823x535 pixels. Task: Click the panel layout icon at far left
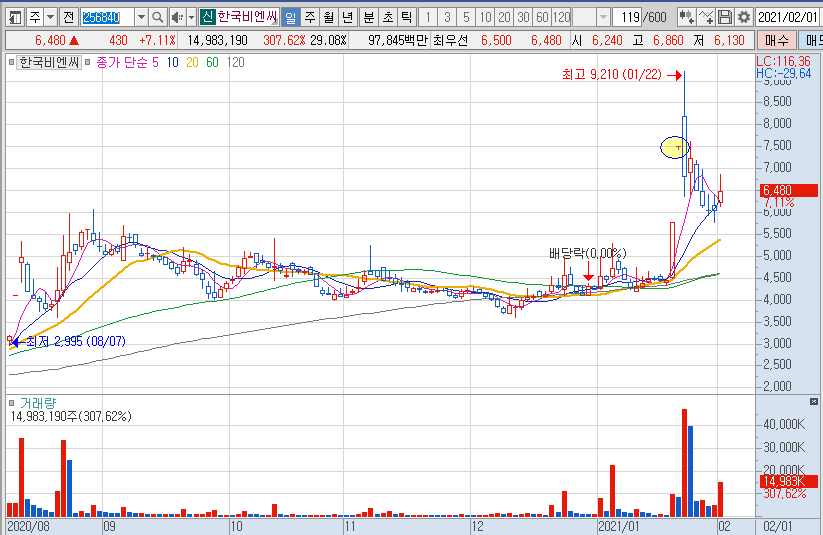[x=13, y=17]
